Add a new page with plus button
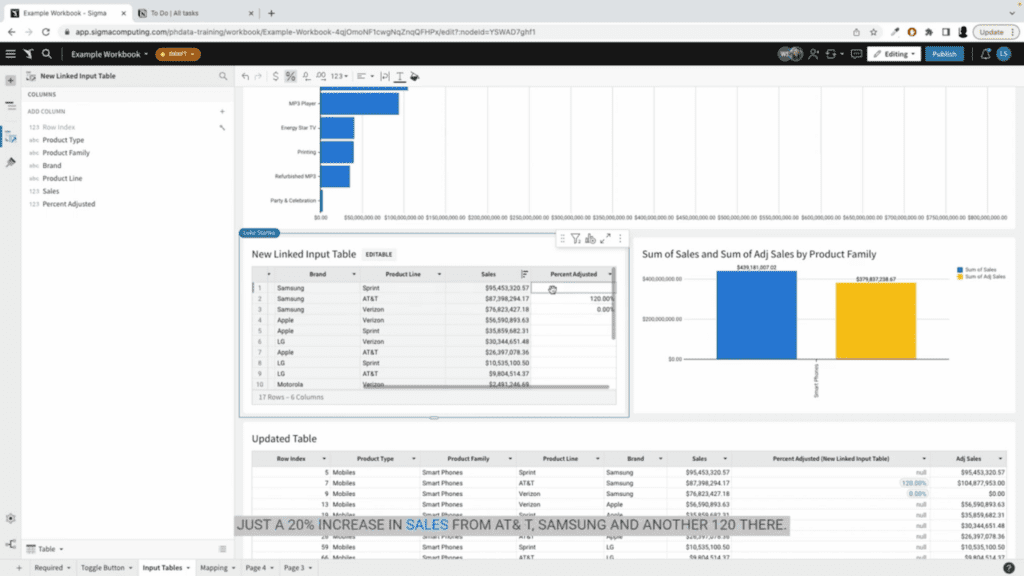The width and height of the screenshot is (1024, 576). point(19,568)
